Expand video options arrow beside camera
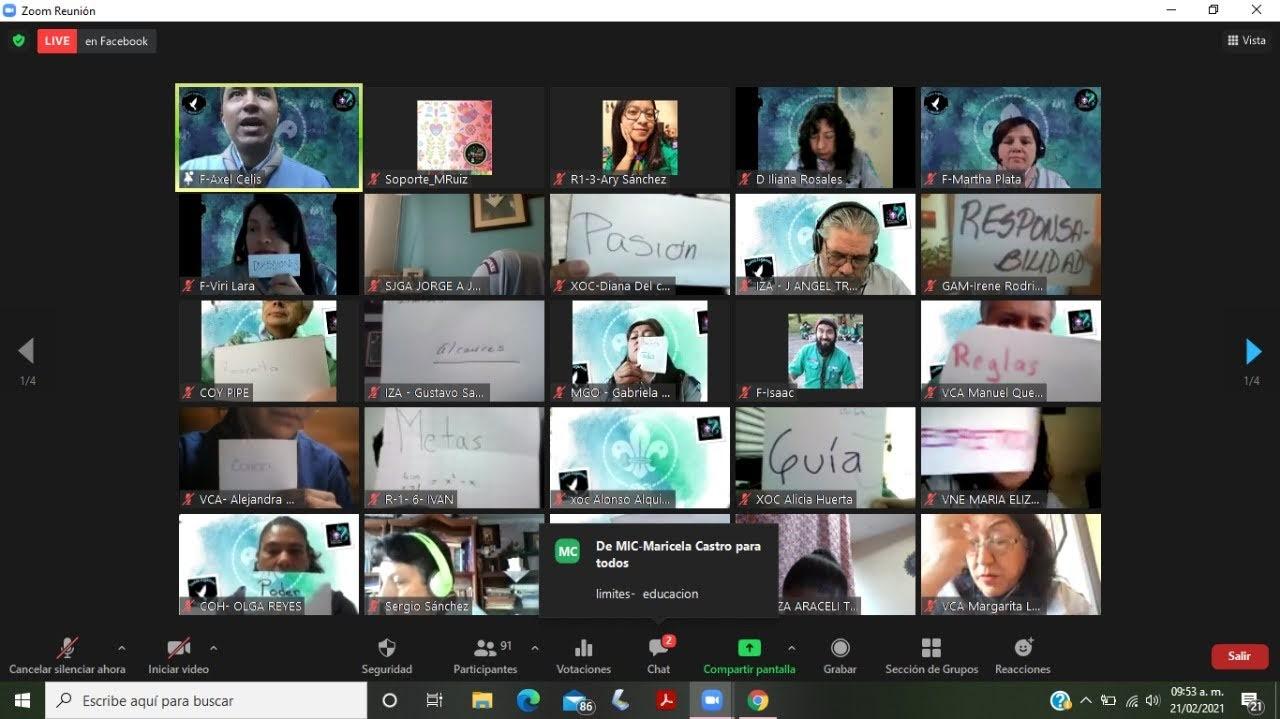Image resolution: width=1280 pixels, height=719 pixels. point(213,648)
